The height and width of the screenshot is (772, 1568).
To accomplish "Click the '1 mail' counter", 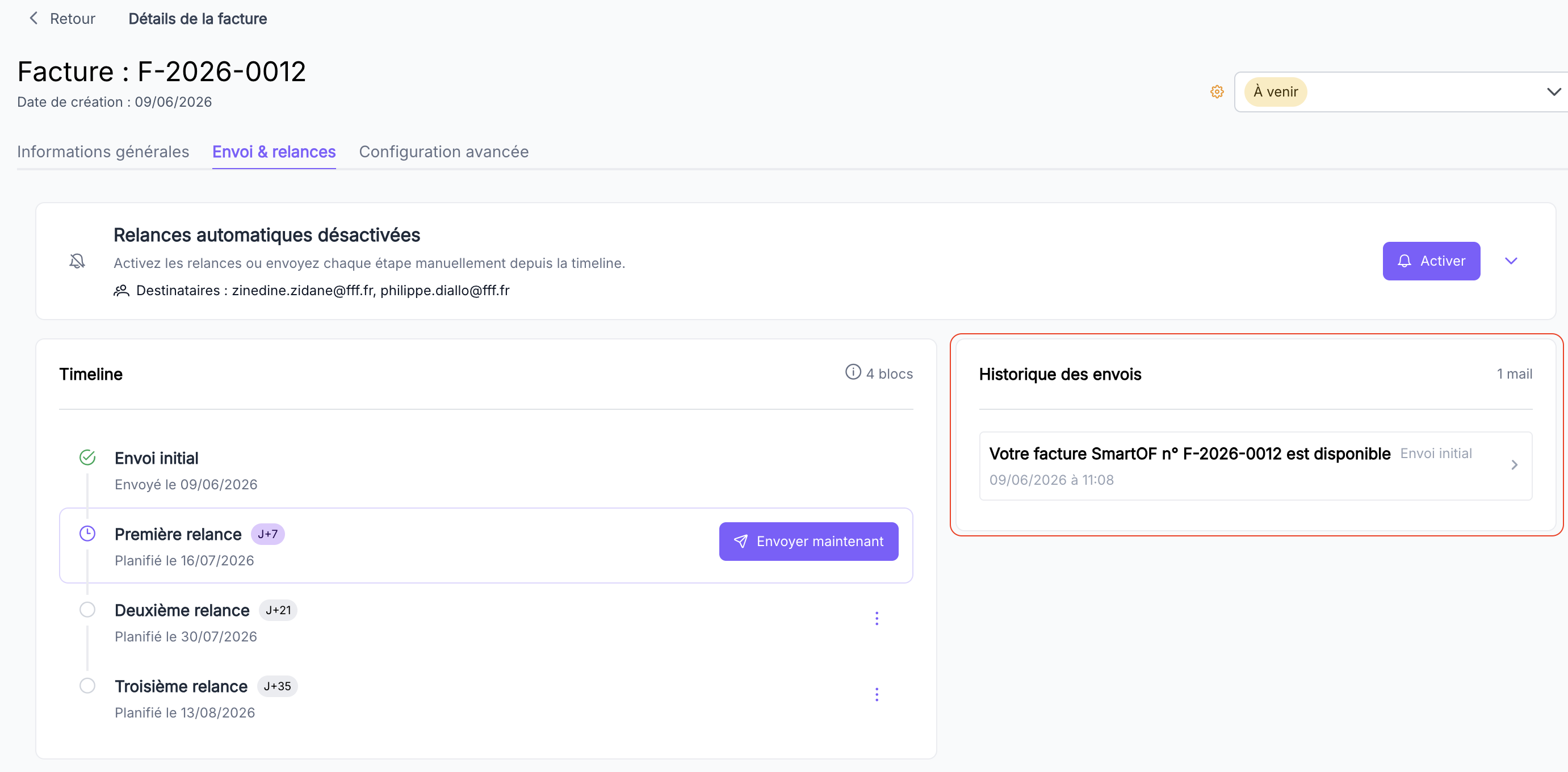I will 1515,374.
